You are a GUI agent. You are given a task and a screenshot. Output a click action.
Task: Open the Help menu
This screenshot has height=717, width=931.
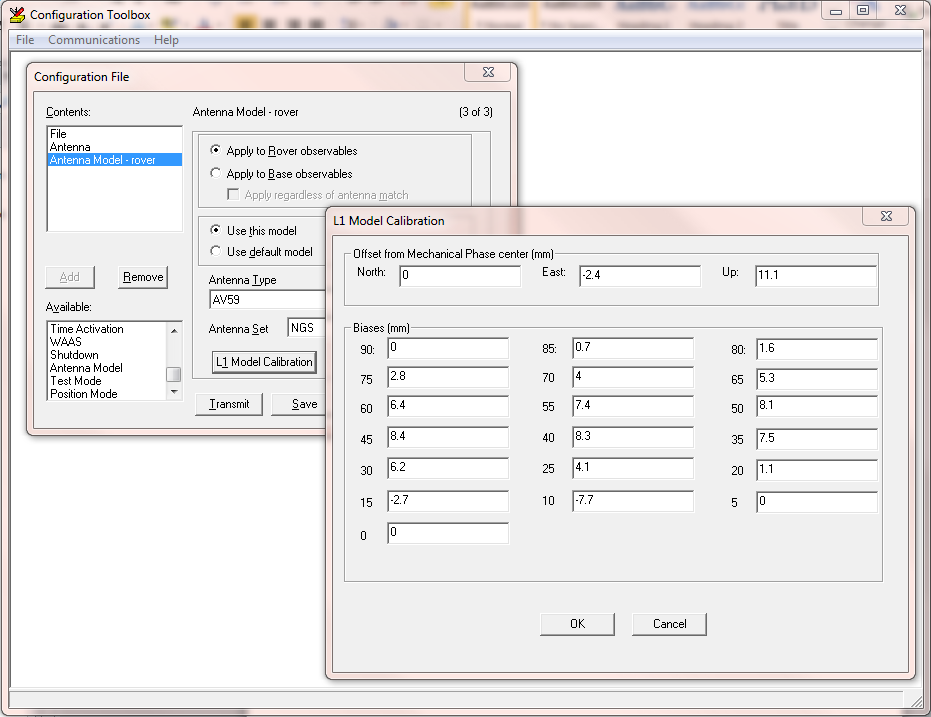click(166, 40)
